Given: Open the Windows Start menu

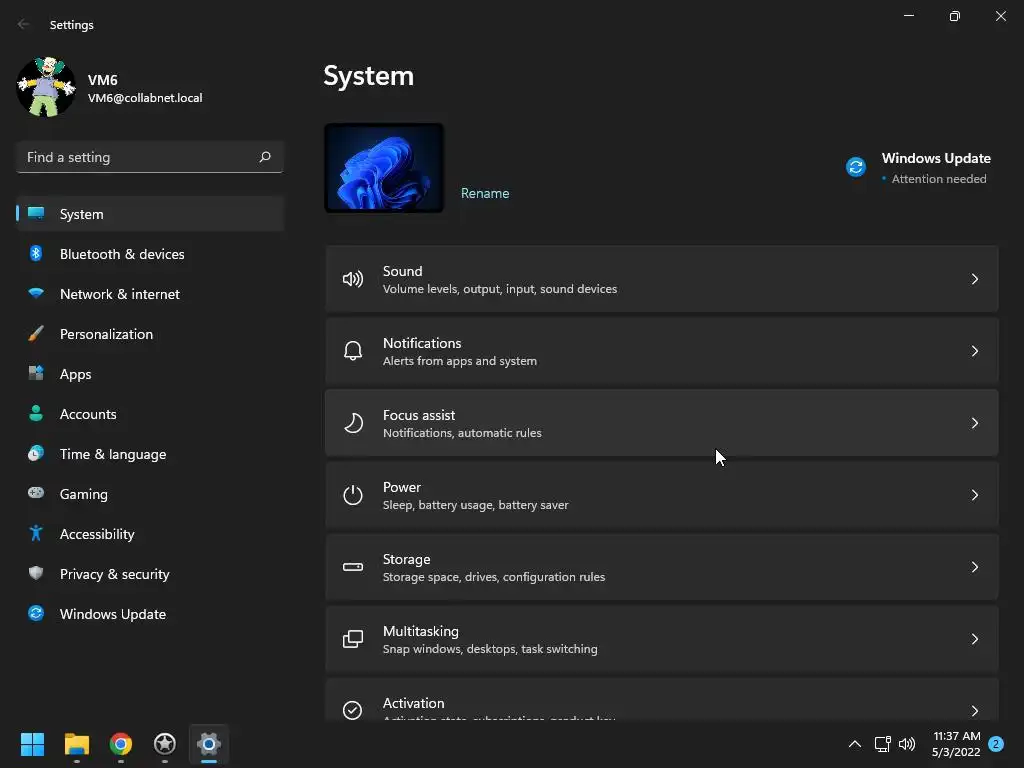Looking at the screenshot, I should click(x=32, y=744).
